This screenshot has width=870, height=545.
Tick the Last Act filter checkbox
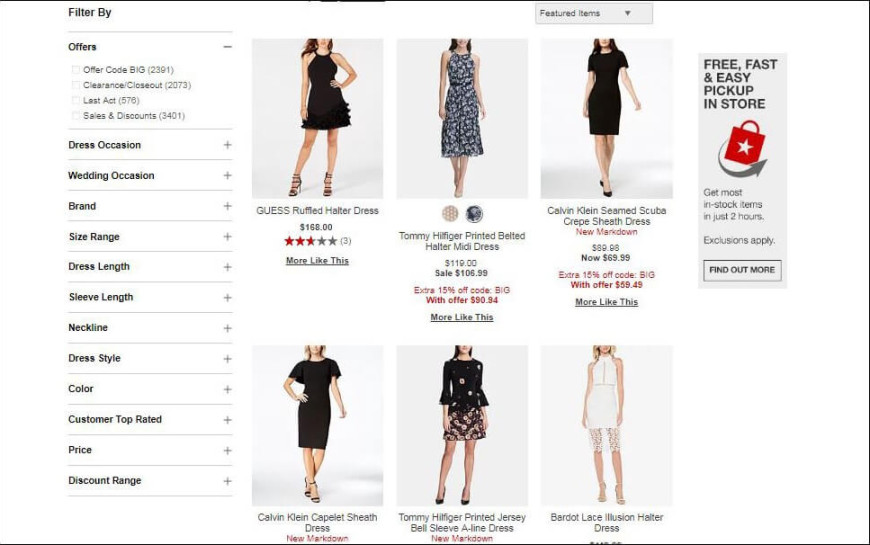[75, 100]
